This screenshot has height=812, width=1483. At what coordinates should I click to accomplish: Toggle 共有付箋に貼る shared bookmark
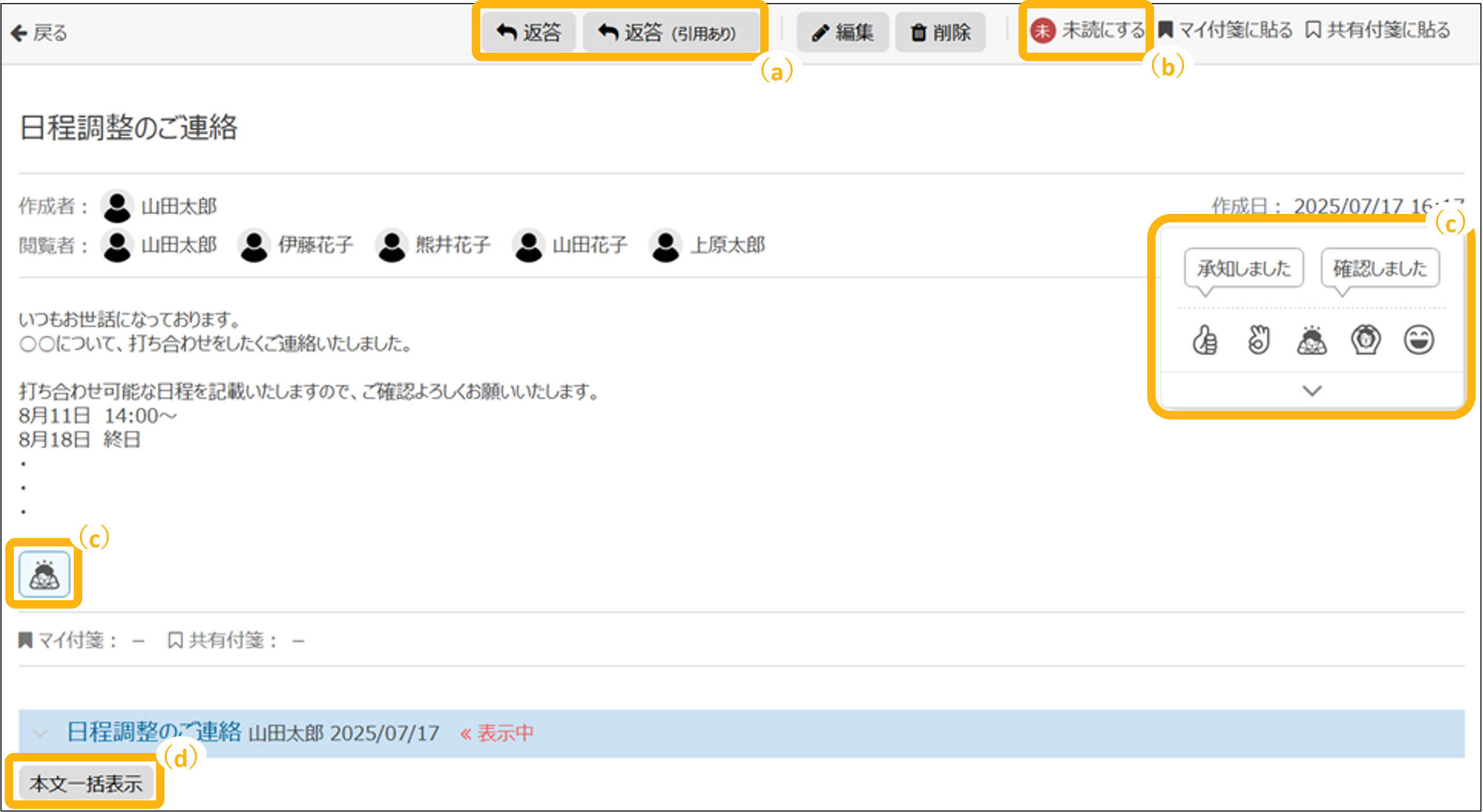pos(1378,30)
